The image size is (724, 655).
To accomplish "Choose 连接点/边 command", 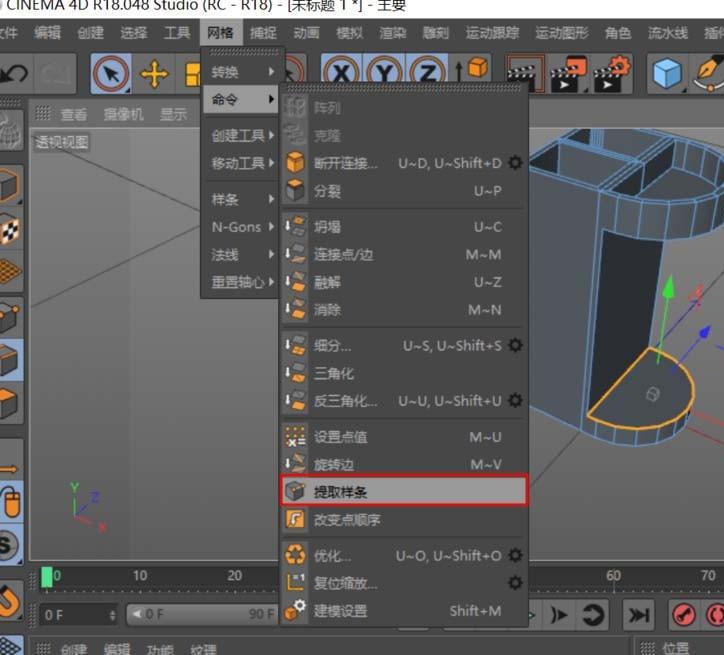I will tap(404, 254).
